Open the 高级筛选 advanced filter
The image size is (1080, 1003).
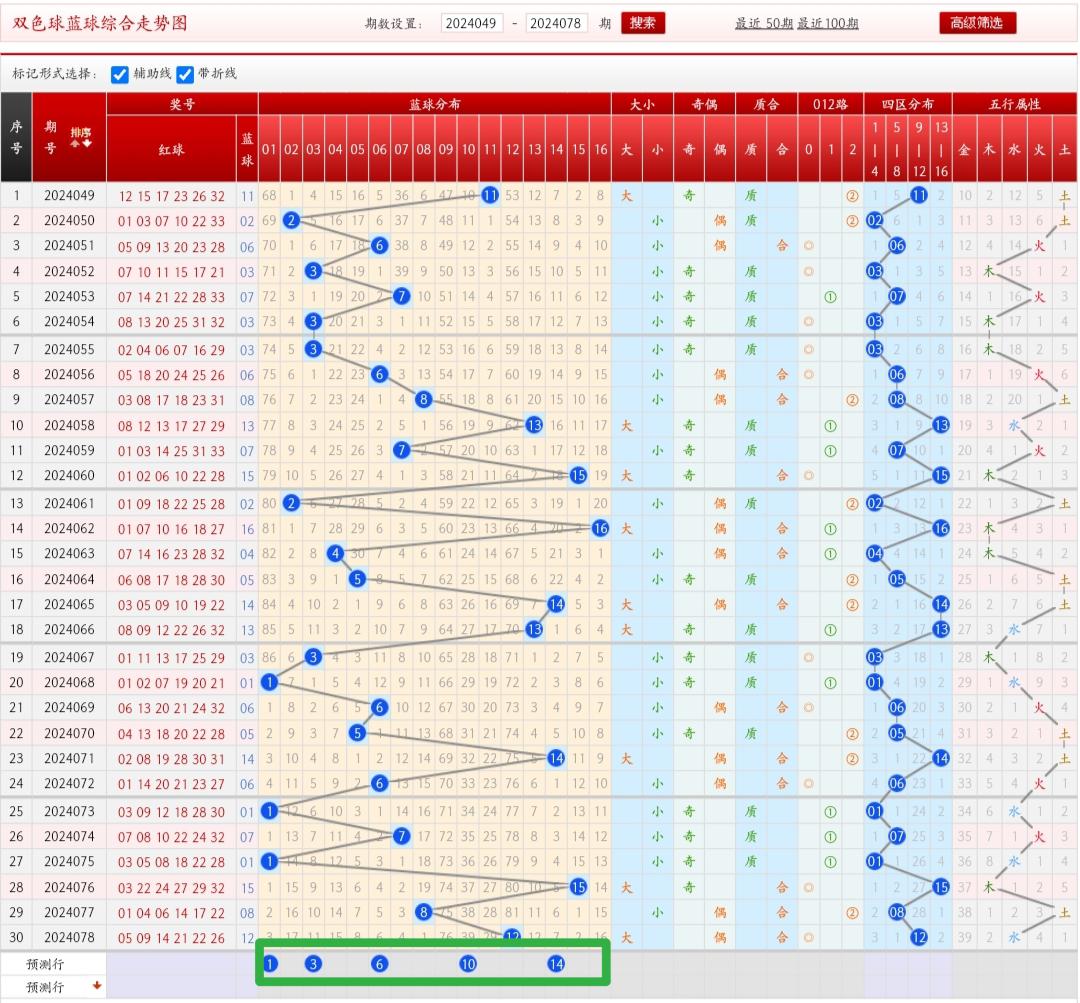pos(977,23)
